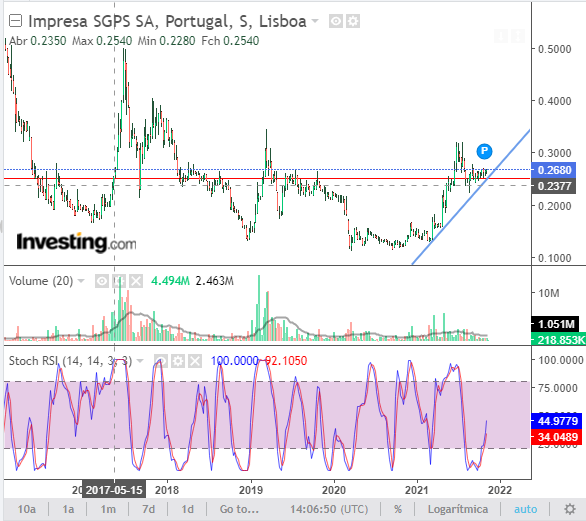The width and height of the screenshot is (586, 521).
Task: Click the 0.4000 price axis label
Action: point(555,101)
